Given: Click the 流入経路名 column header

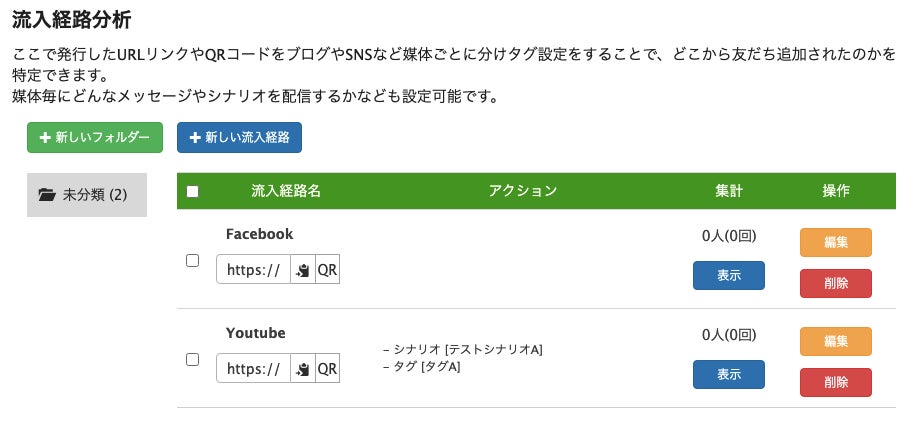Looking at the screenshot, I should pos(285,191).
